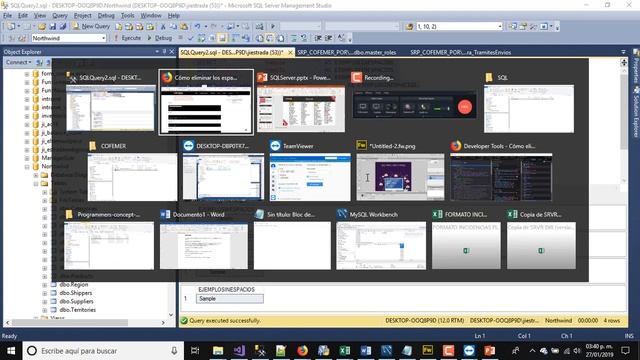Screen dimensions: 640x360
Task: Expand the dbo.Suppliers table node
Action: [44, 302]
